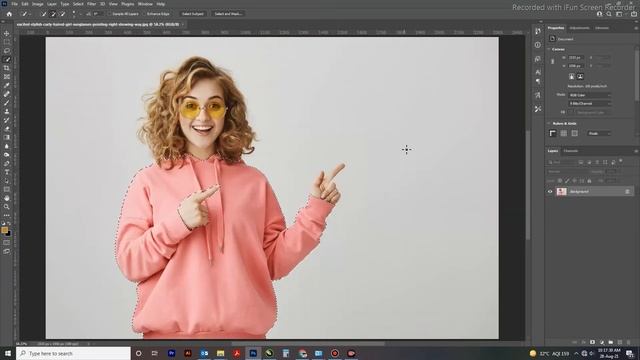The height and width of the screenshot is (360, 640).
Task: Toggle guides display in Rulers & Grids
Action: 575,133
